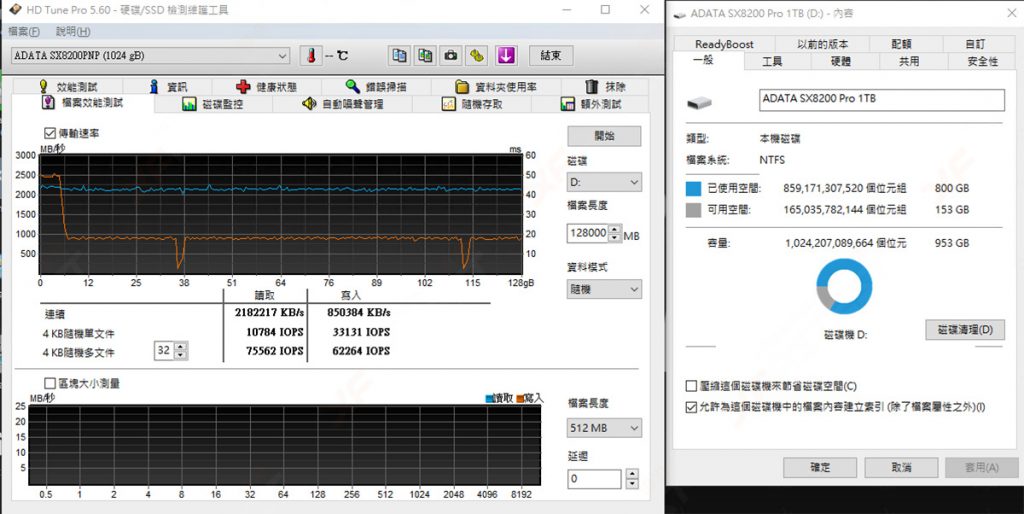Uncheck the 傳輸速率 checkbox

click(50, 133)
